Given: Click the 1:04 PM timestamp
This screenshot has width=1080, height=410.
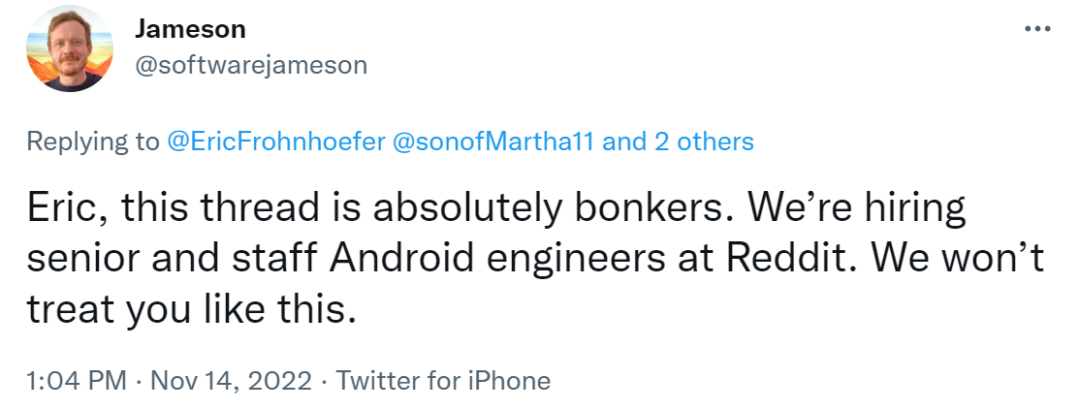Looking at the screenshot, I should pos(77,381).
